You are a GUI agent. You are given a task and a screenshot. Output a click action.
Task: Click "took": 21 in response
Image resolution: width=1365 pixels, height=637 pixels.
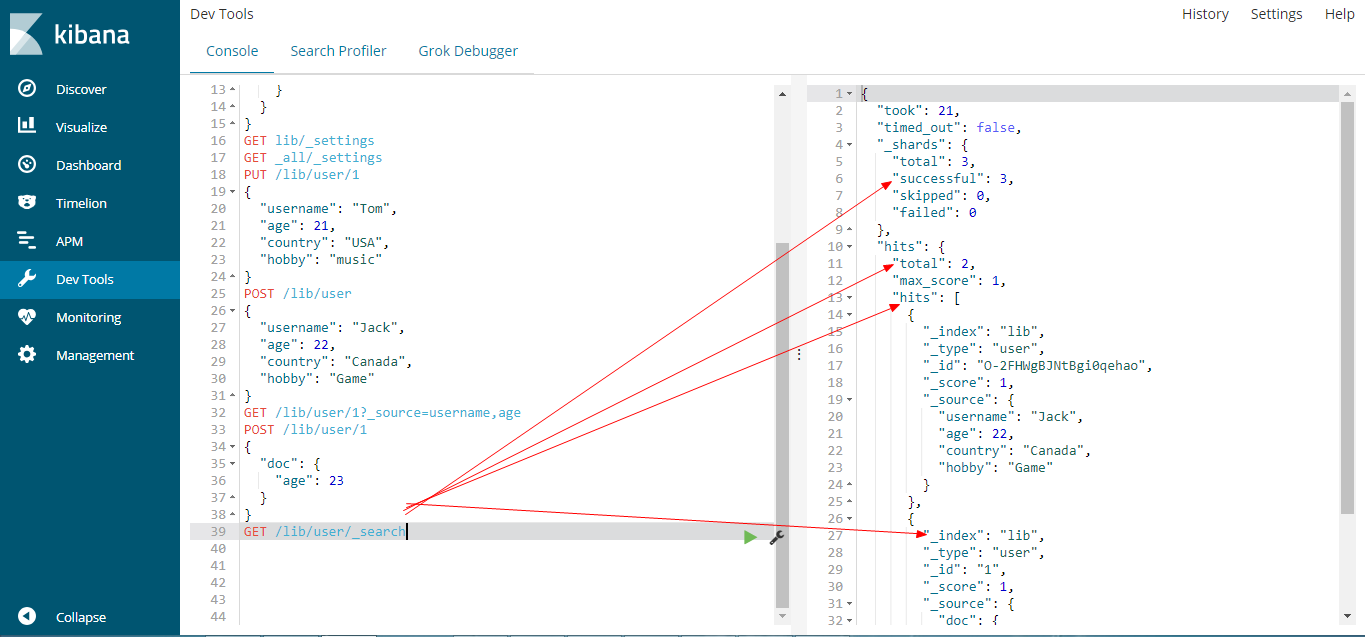[919, 110]
